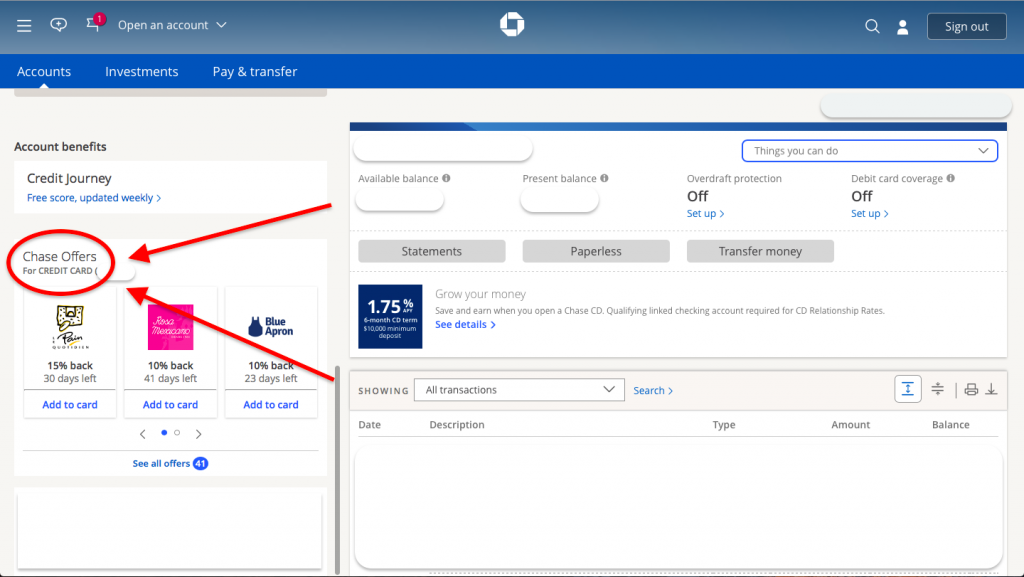Click the Chase logo in the header

click(x=512, y=25)
